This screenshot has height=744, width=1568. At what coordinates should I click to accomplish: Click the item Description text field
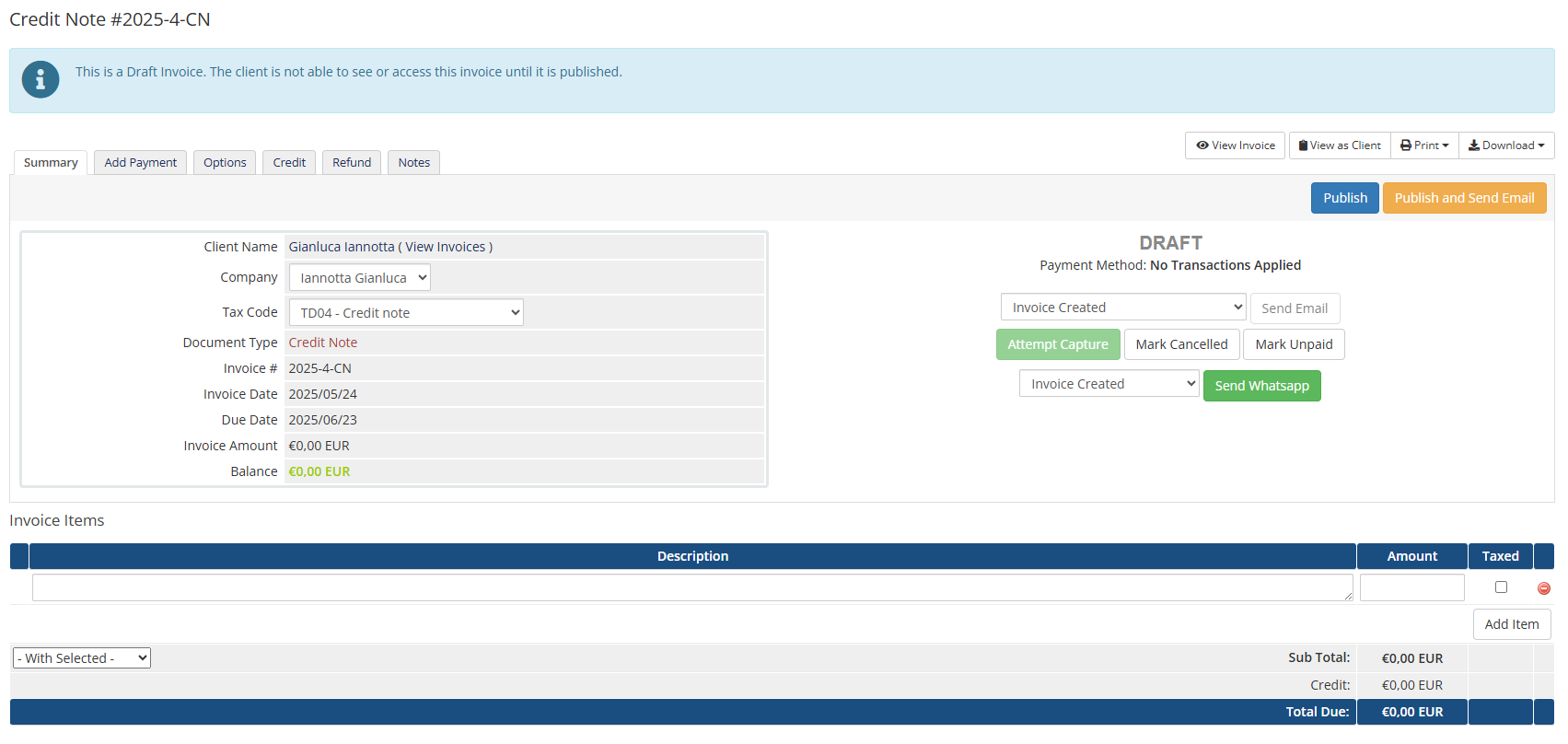[x=692, y=587]
